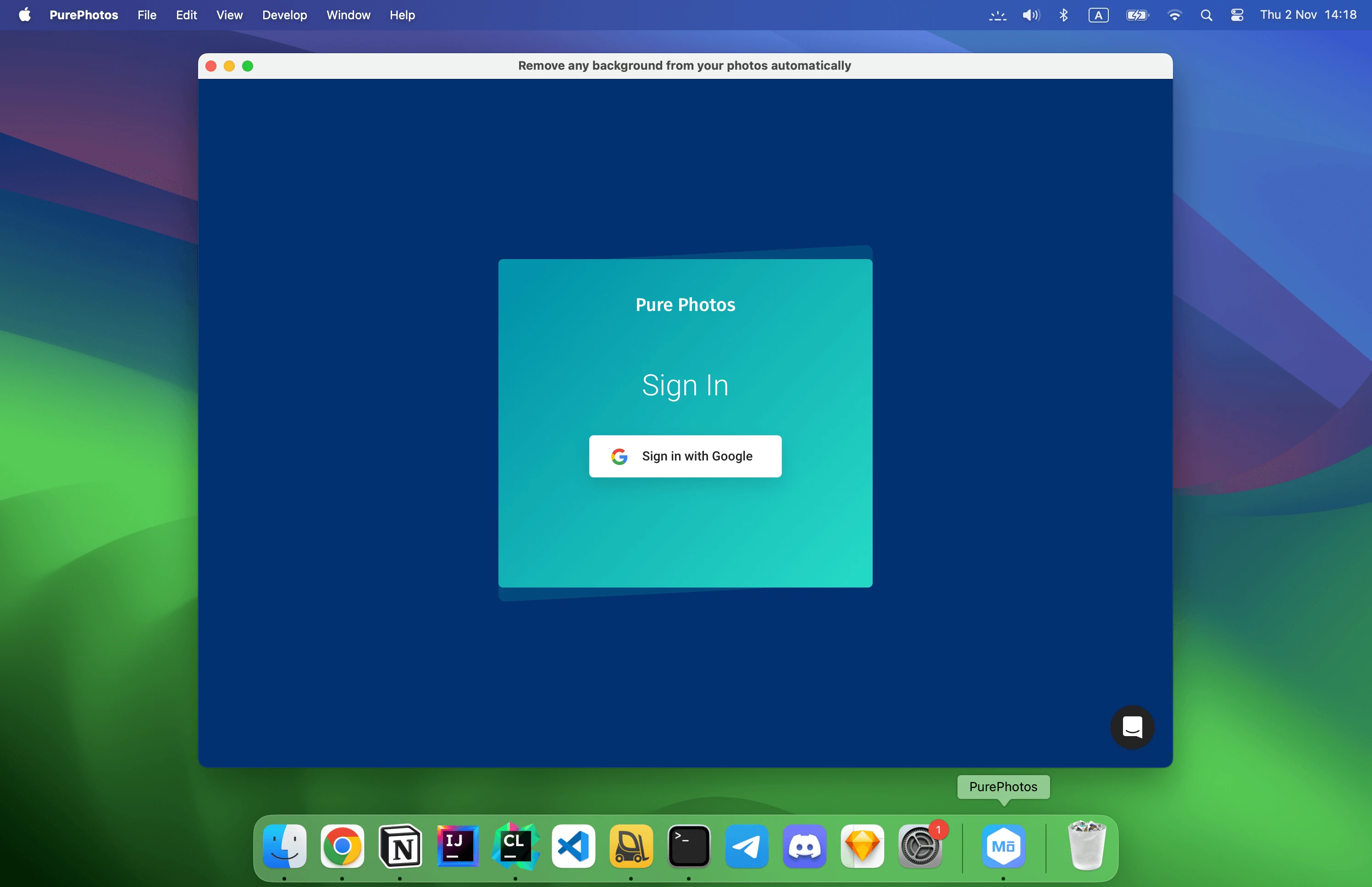Click the Spotlight search icon
This screenshot has width=1372, height=887.
[1204, 15]
